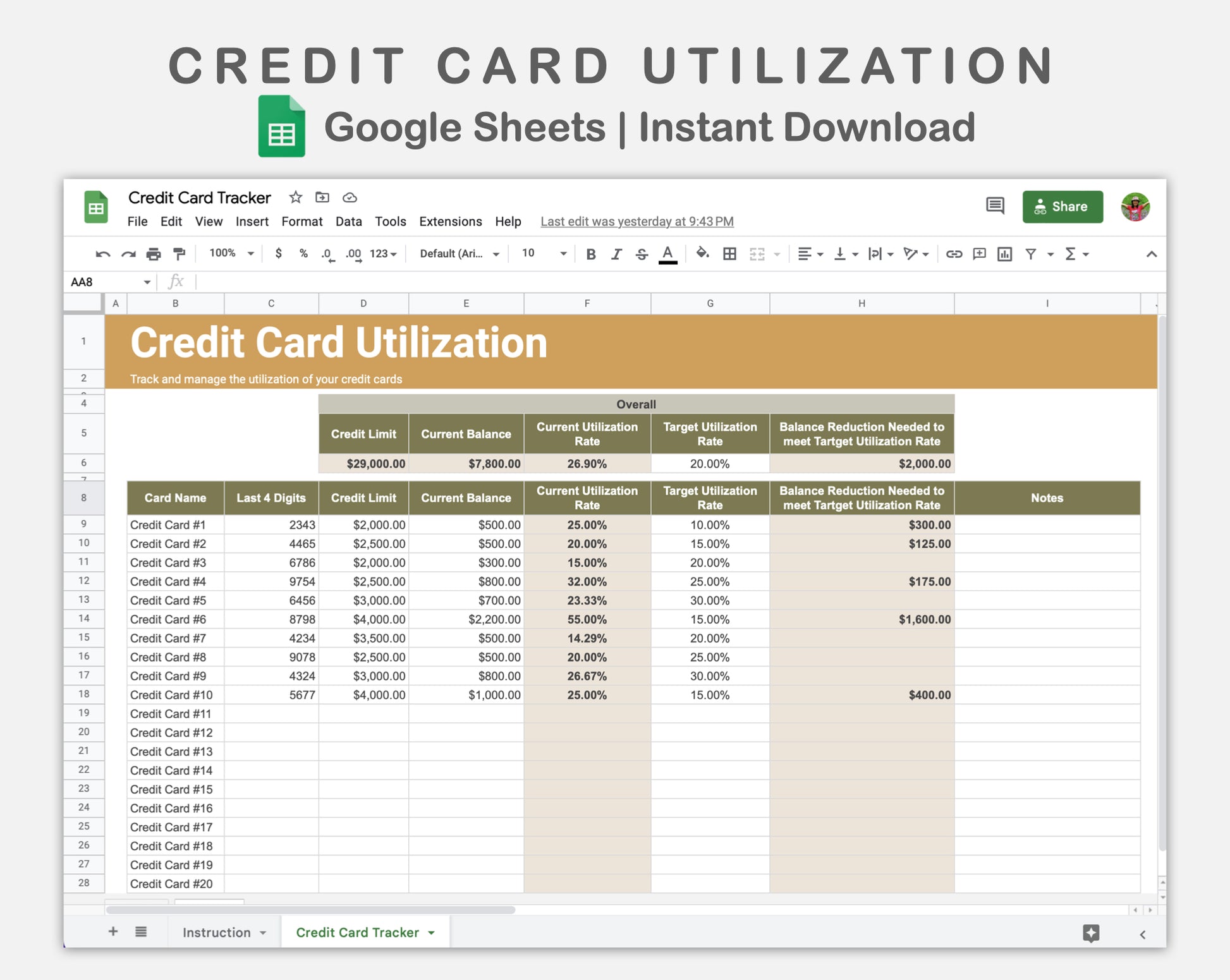Click the borders grid icon

coord(729,254)
